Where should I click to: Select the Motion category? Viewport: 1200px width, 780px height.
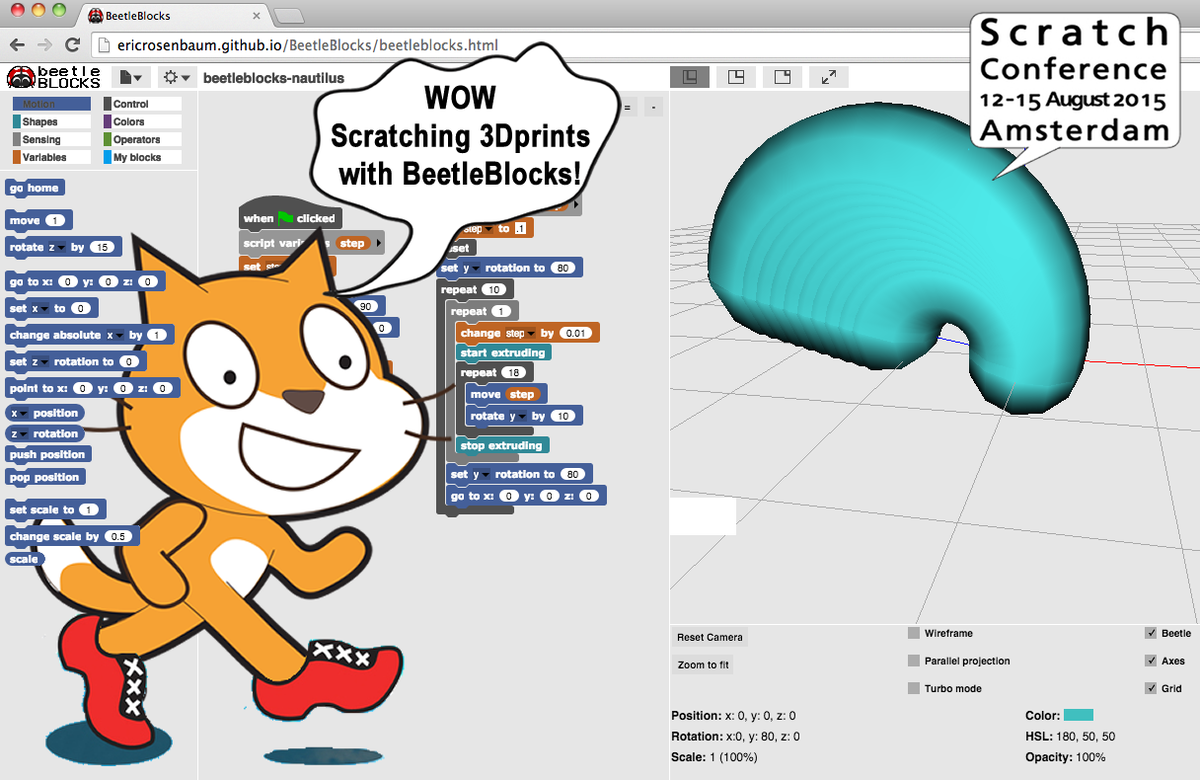click(x=51, y=104)
